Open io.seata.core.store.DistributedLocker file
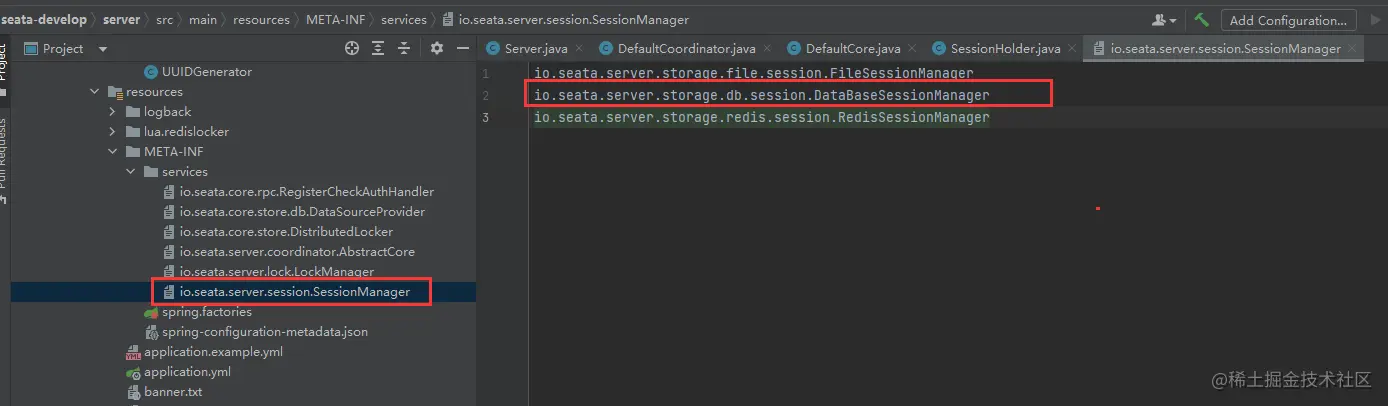1388x406 pixels. pos(286,232)
